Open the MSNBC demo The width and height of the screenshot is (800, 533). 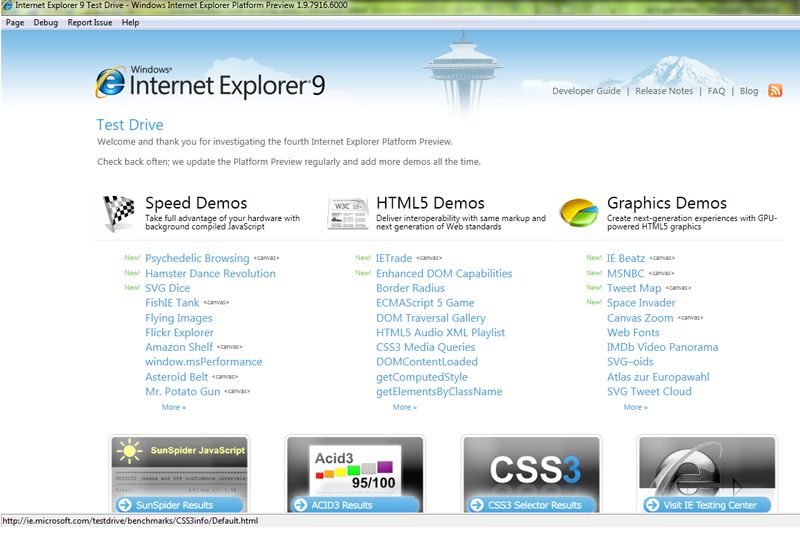(x=626, y=273)
